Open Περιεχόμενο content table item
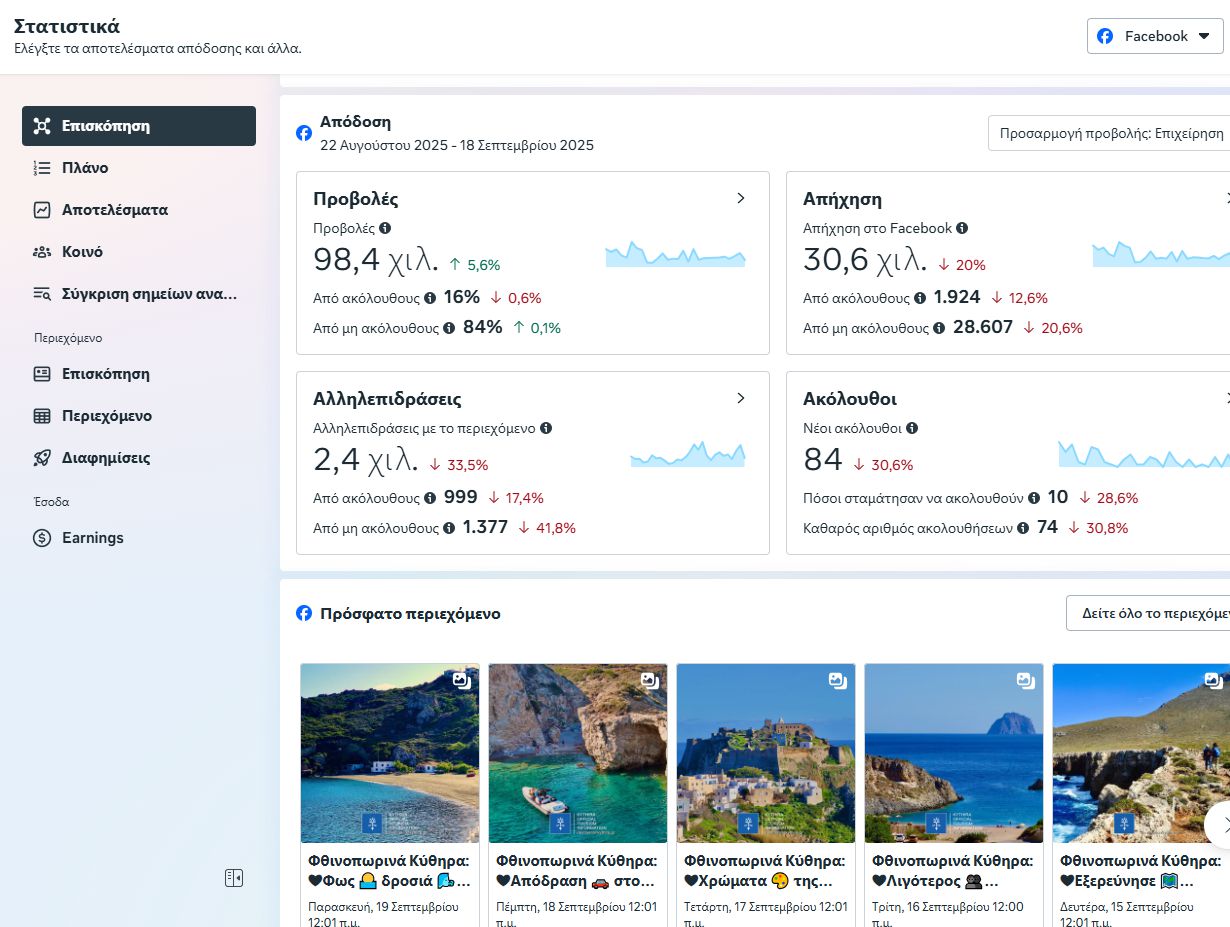This screenshot has height=927, width=1230. coord(139,416)
